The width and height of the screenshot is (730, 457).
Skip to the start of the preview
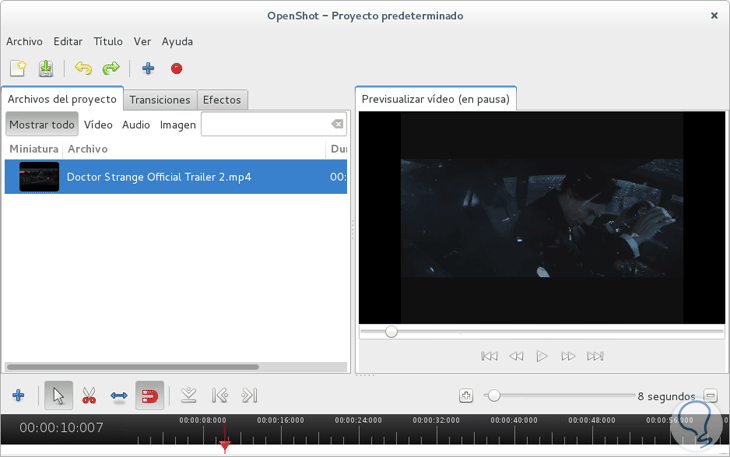[489, 356]
